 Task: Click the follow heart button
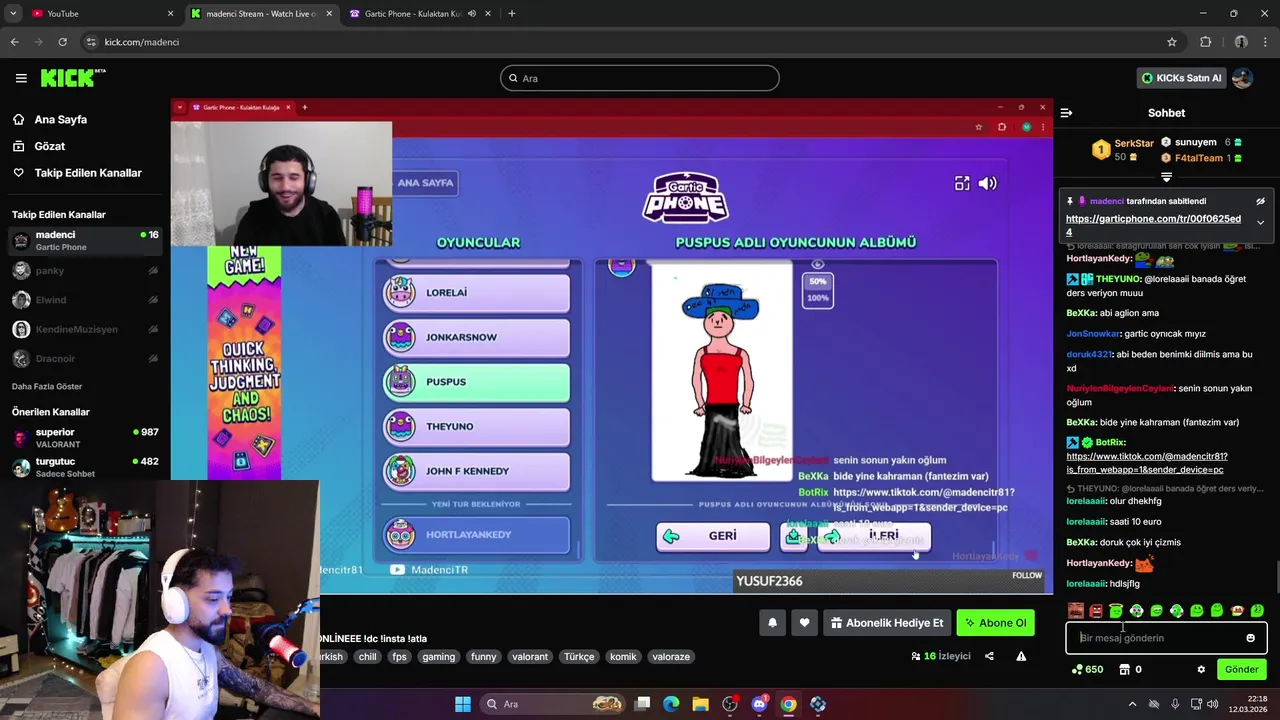click(x=804, y=623)
